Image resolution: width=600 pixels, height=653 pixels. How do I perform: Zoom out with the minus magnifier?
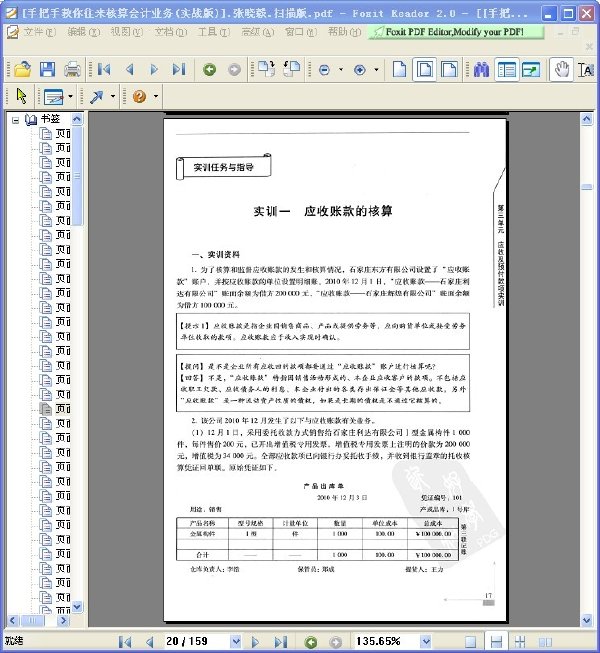(x=324, y=70)
